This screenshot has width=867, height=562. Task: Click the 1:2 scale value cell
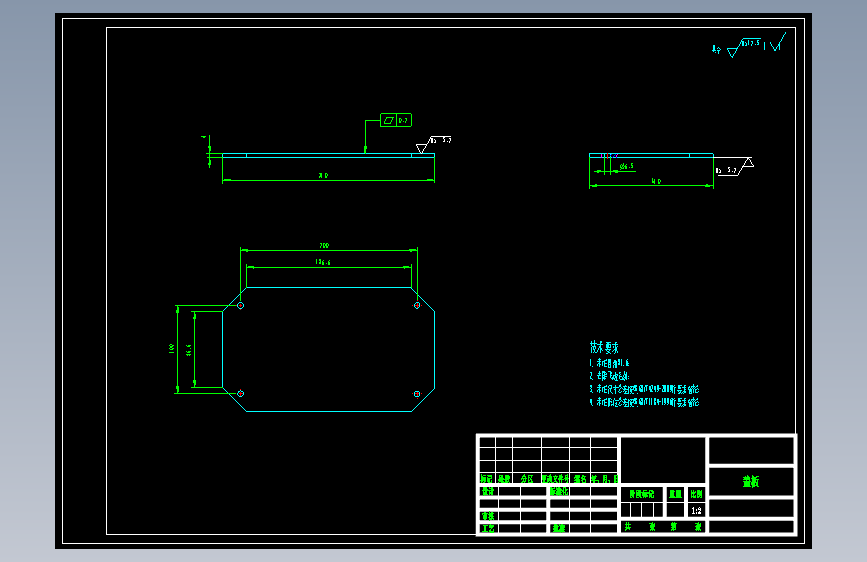tap(696, 511)
